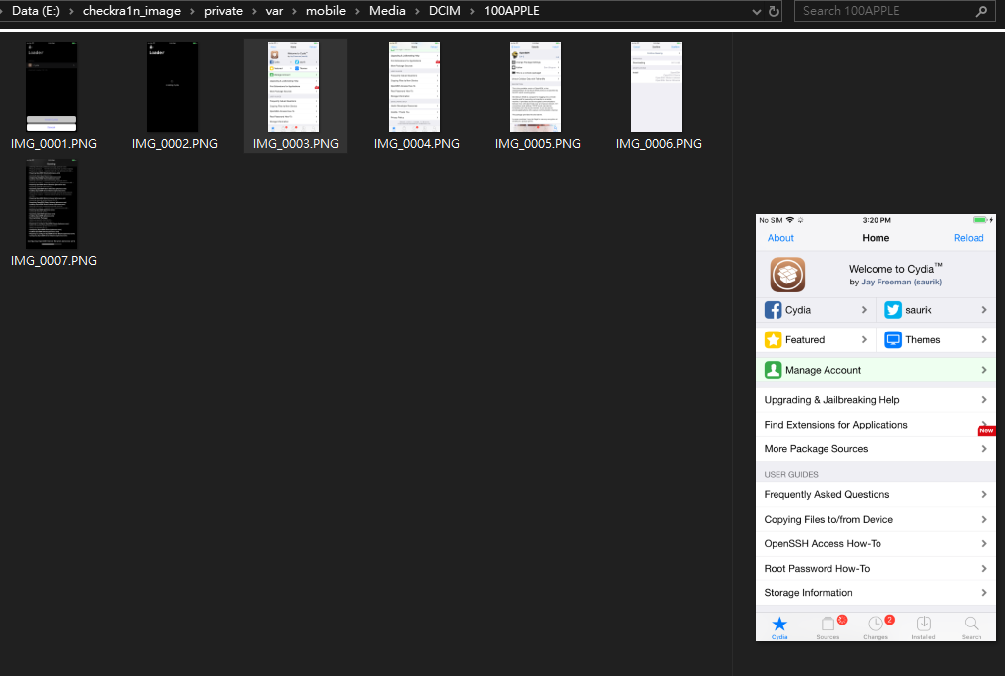This screenshot has width=1005, height=676.
Task: Open OpenSSH Access How-To row
Action: click(876, 543)
